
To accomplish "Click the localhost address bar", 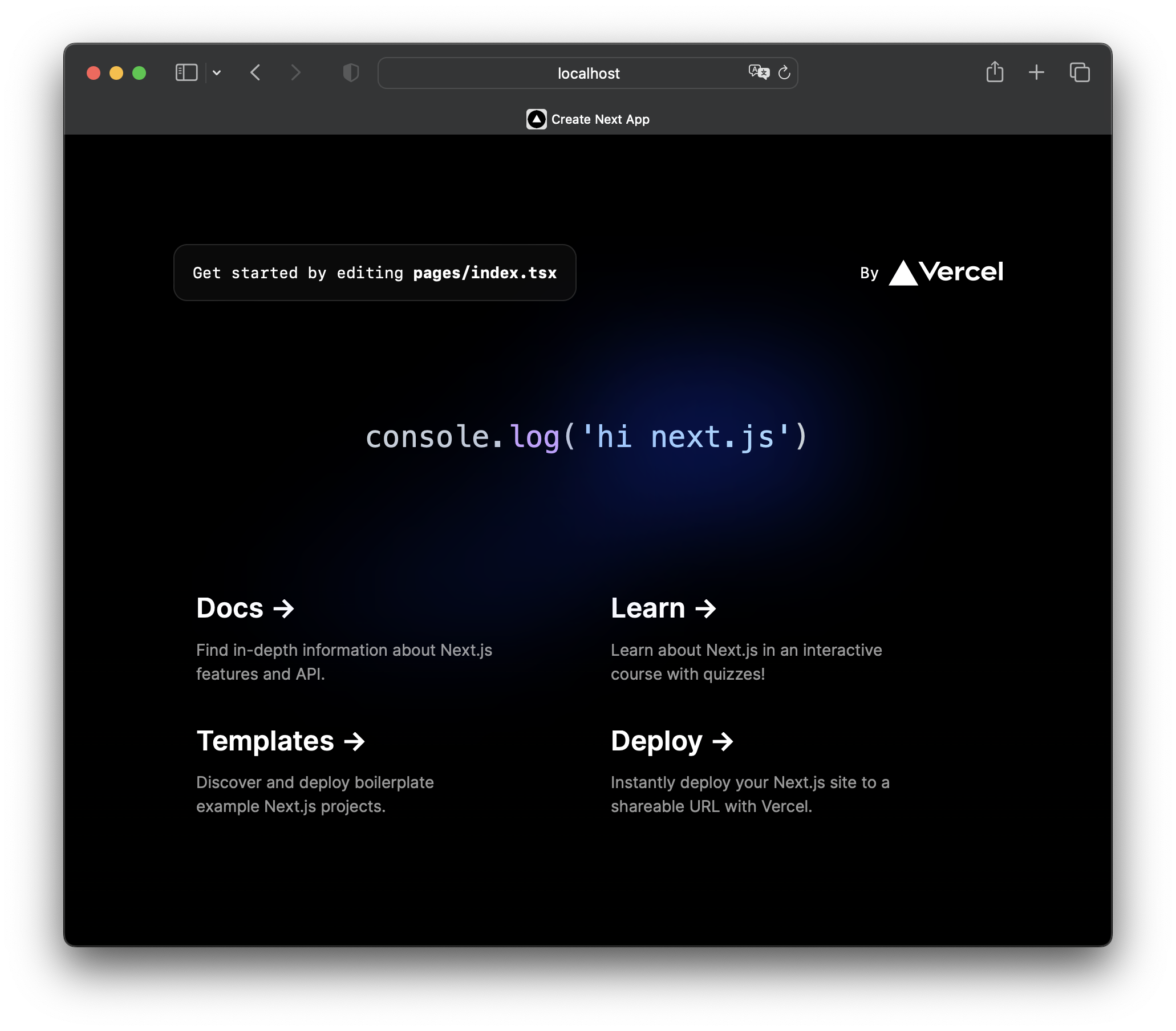I will tap(588, 73).
